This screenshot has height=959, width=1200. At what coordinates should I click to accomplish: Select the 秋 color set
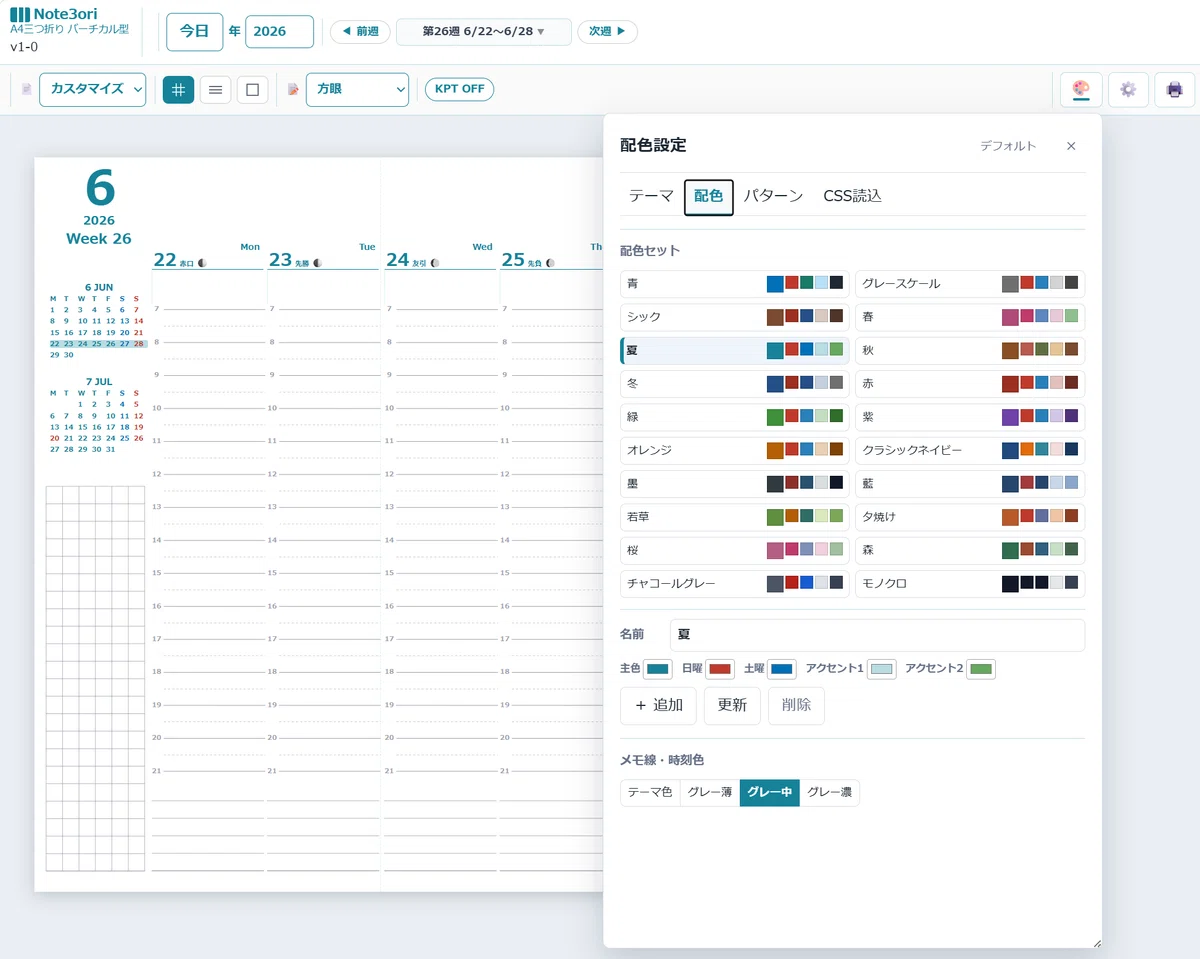[x=970, y=350]
